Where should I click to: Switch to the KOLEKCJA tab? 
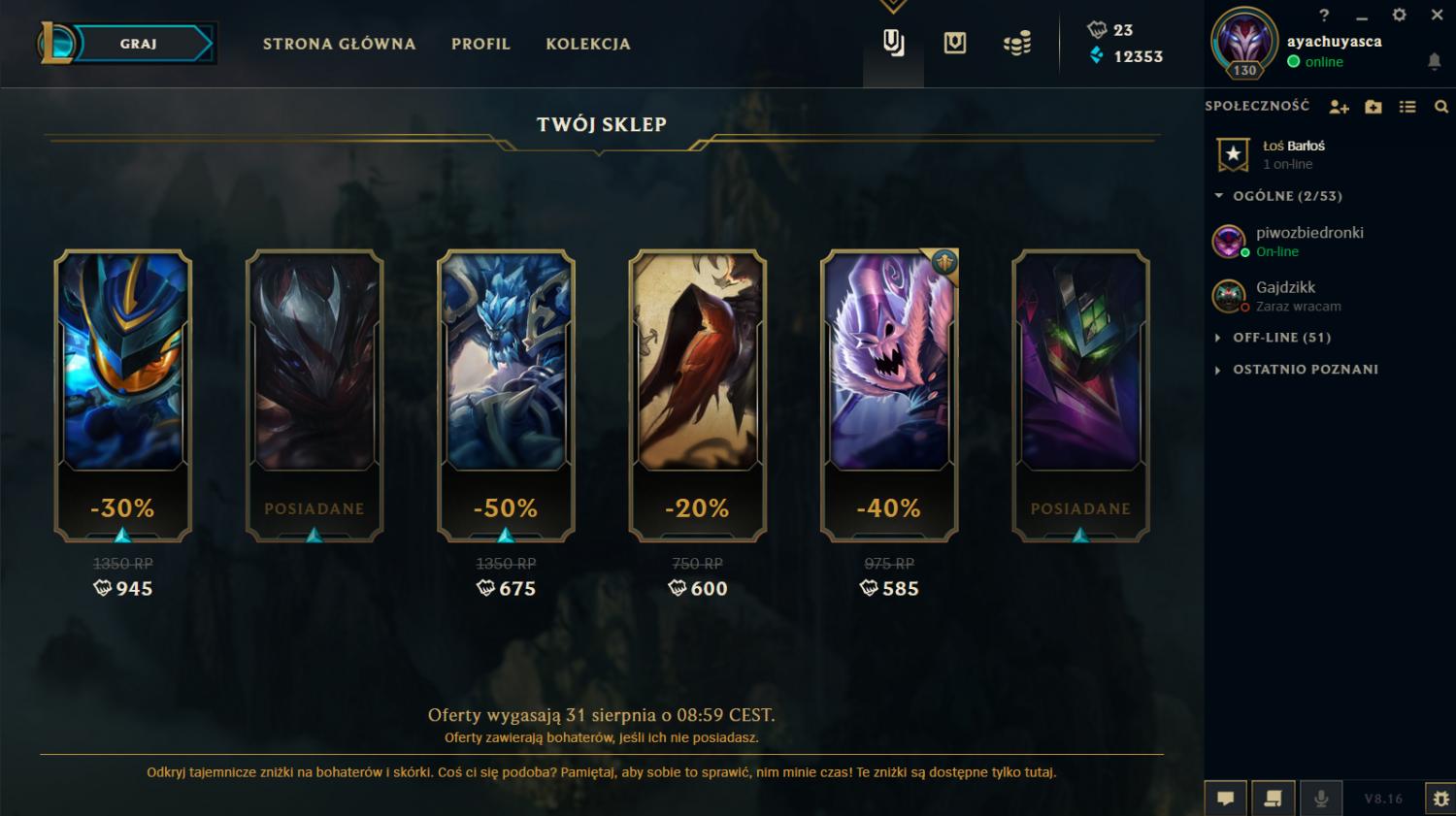click(x=588, y=44)
